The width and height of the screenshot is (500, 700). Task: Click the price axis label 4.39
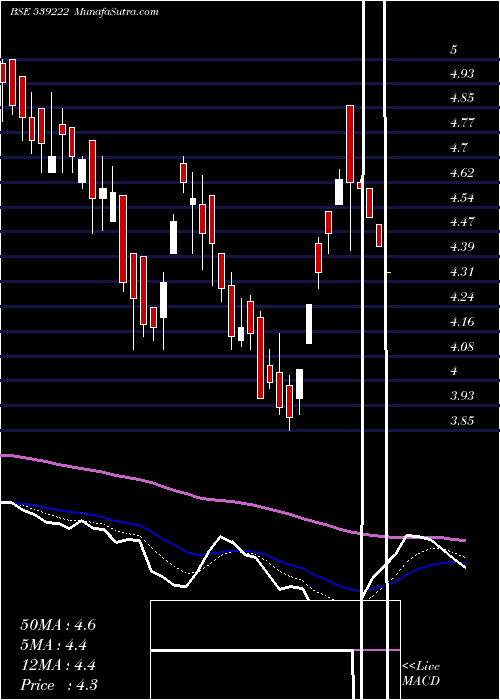pos(462,247)
